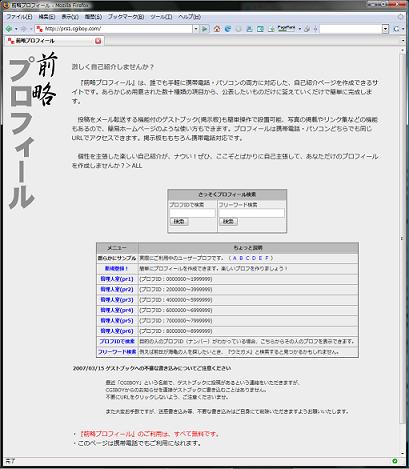
Task: Click the green back arrow button
Action: pos(9,29)
